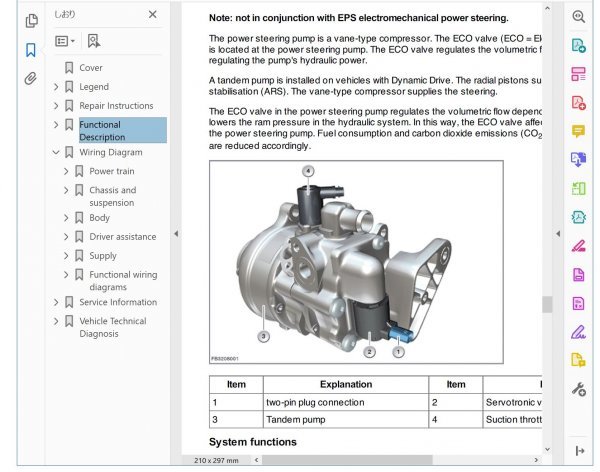
Task: Expand the Chassis and suspension bookmark
Action: point(66,190)
